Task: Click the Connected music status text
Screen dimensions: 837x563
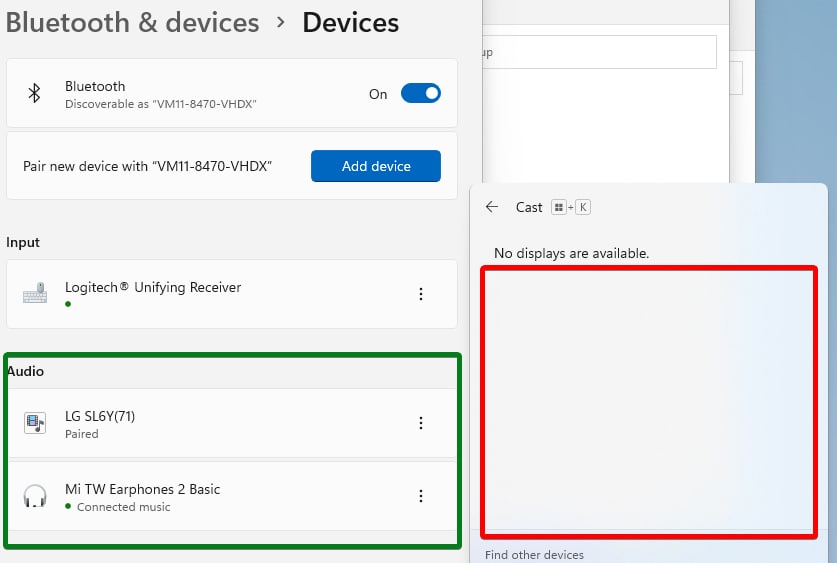Action: coord(123,507)
